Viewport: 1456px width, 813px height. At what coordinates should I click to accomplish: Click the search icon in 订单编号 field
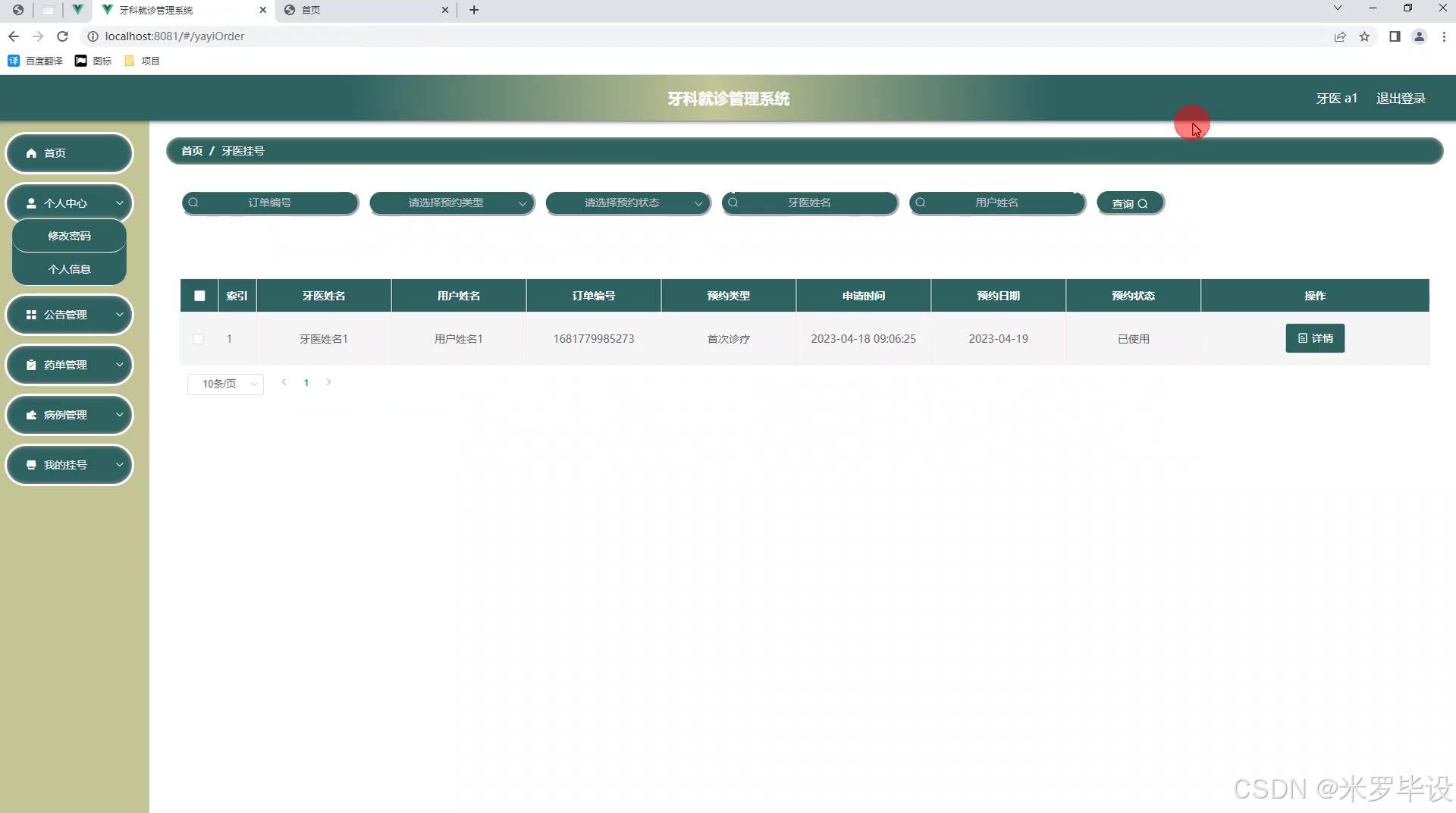(x=193, y=202)
